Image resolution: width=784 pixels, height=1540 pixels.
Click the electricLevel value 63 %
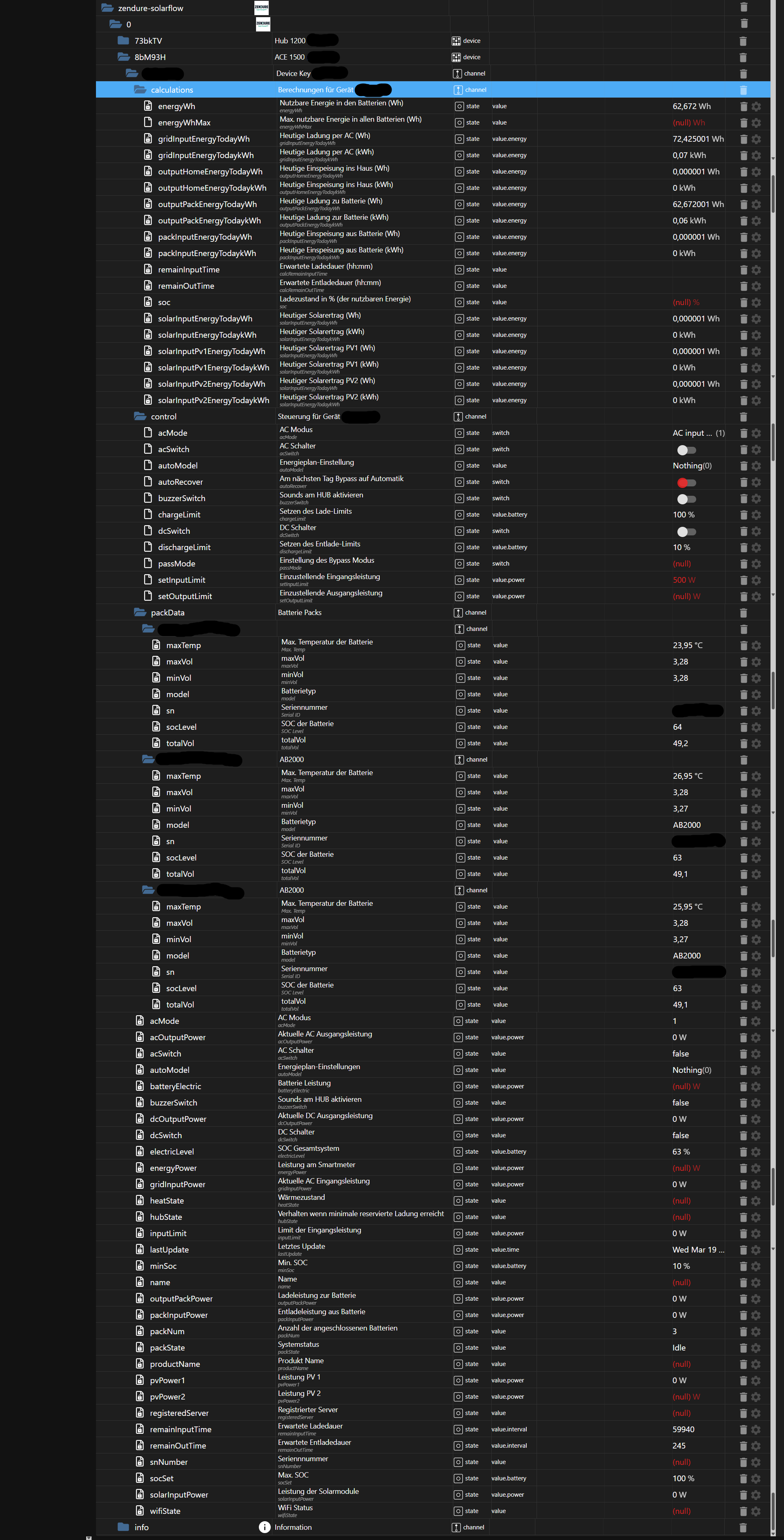(x=681, y=1151)
